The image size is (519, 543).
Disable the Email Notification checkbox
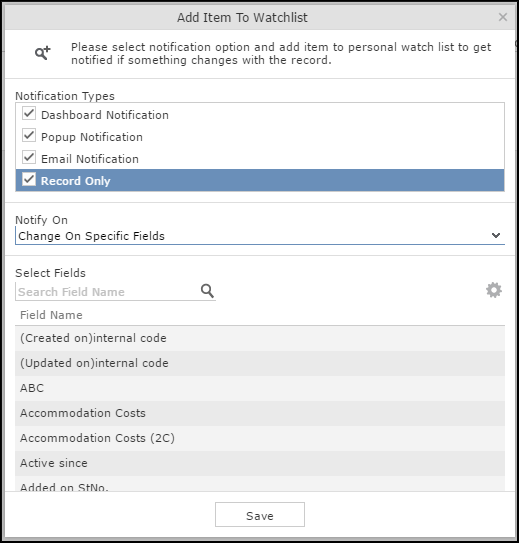pos(29,158)
